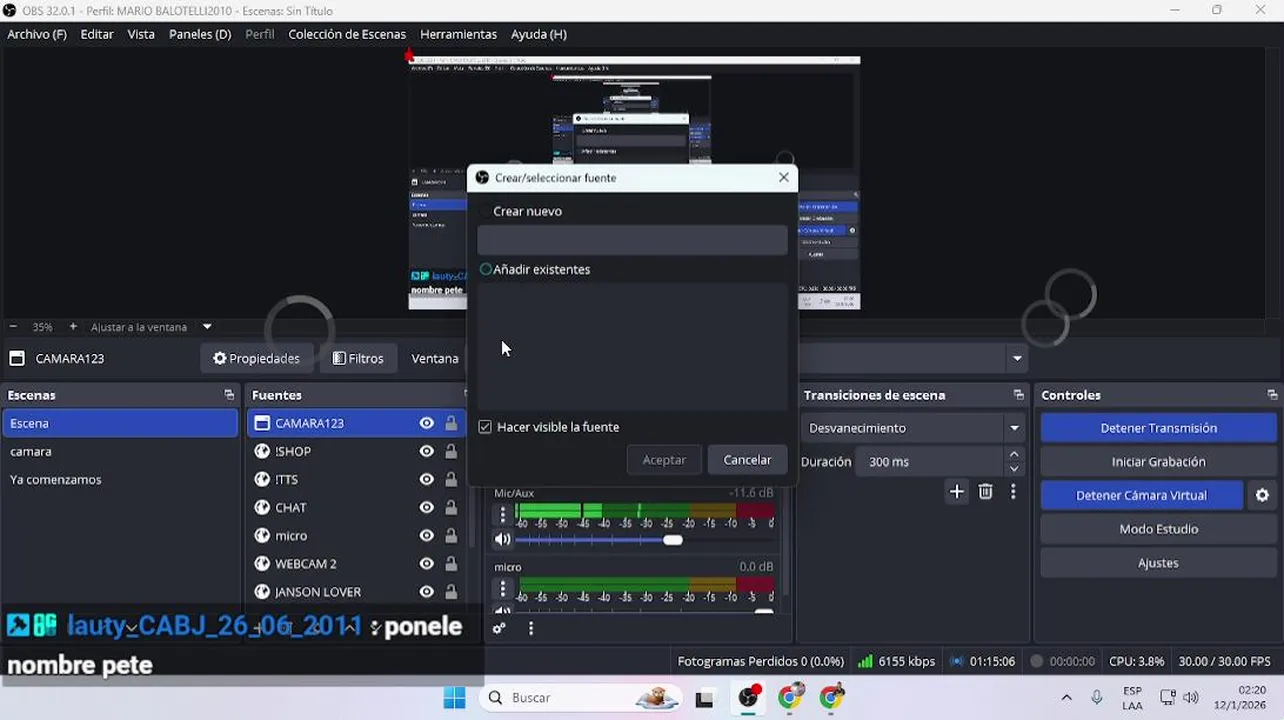The image size is (1284, 720).
Task: Hide the CHAT source
Action: [x=427, y=507]
